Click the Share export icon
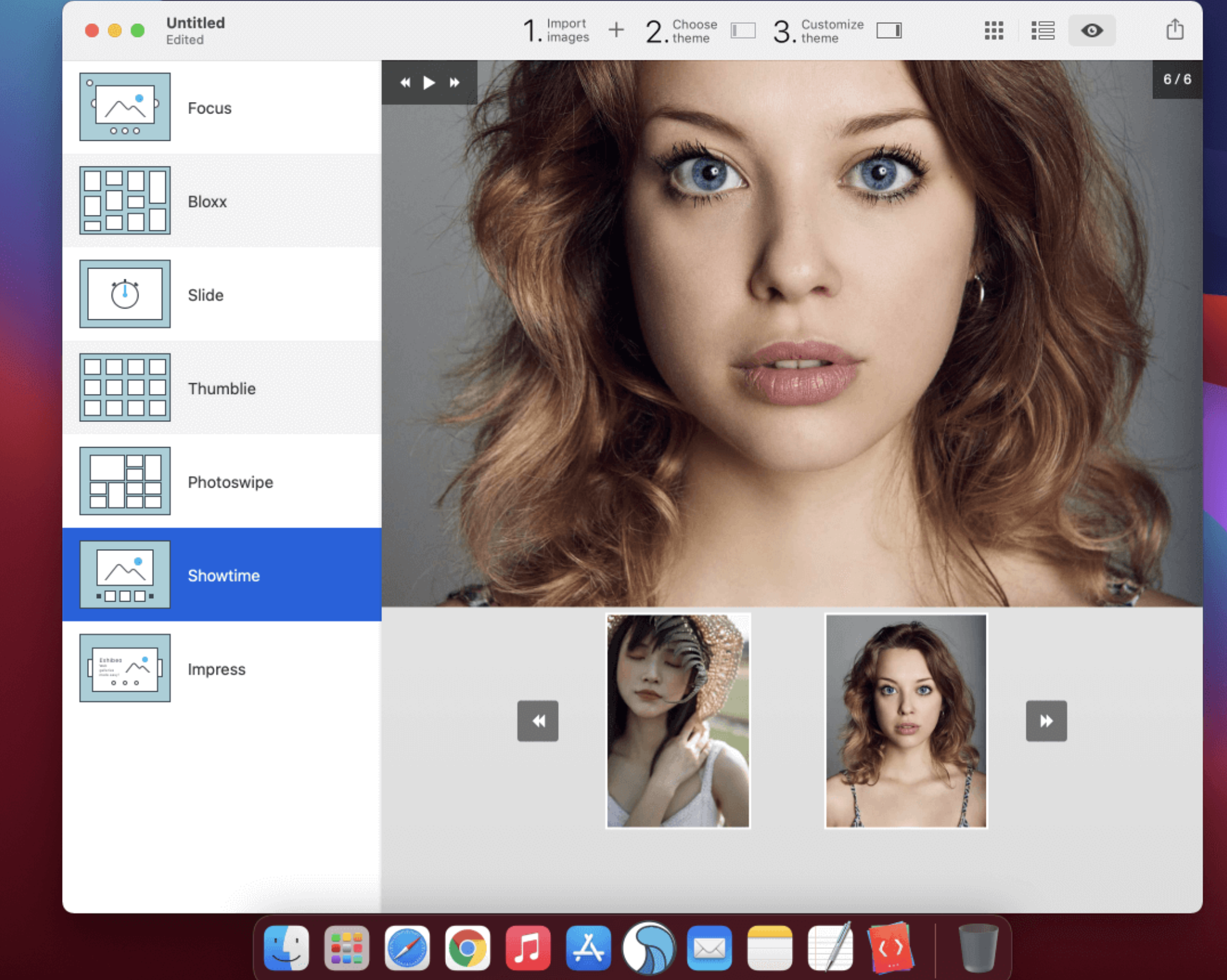The height and width of the screenshot is (980, 1227). pos(1174,29)
